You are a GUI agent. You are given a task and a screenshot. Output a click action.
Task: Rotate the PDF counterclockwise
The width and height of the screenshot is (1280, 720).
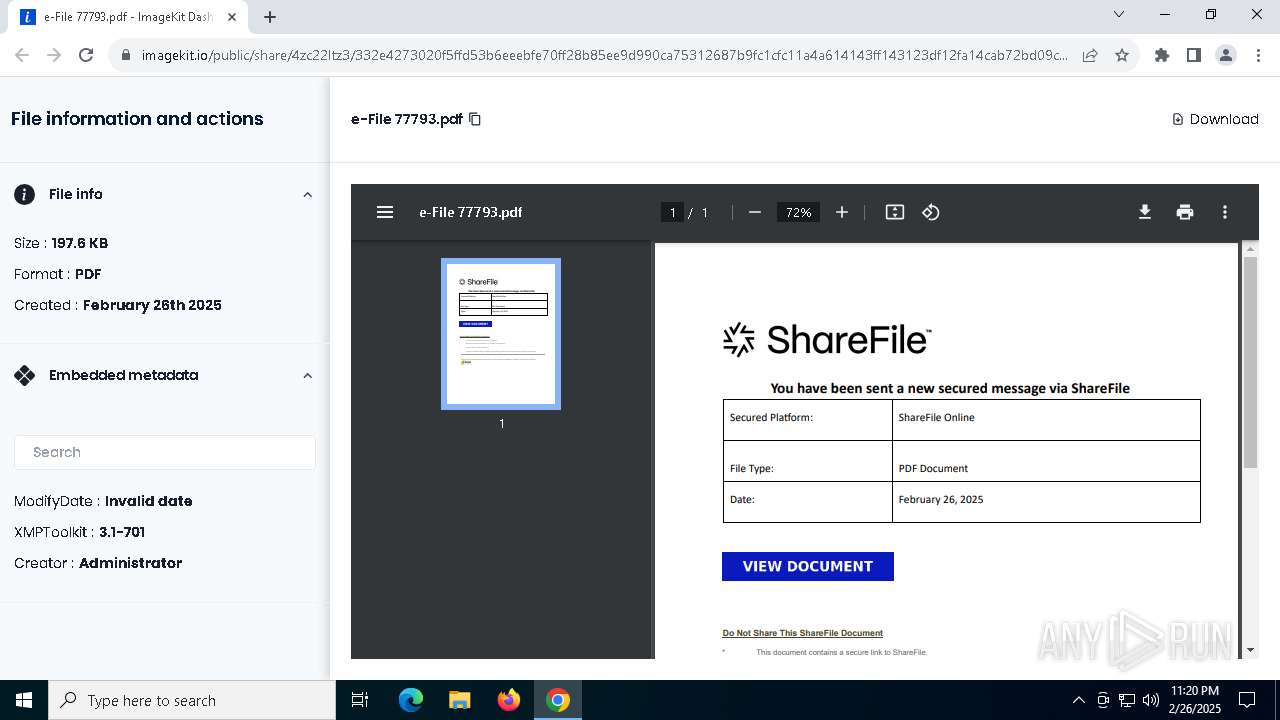[931, 212]
